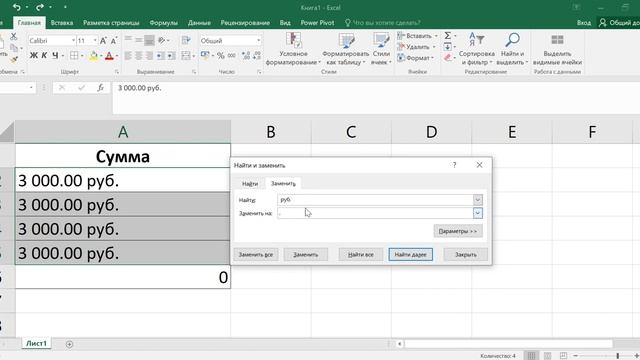The image size is (640, 360).
Task: Click the Заменить все button
Action: [256, 254]
